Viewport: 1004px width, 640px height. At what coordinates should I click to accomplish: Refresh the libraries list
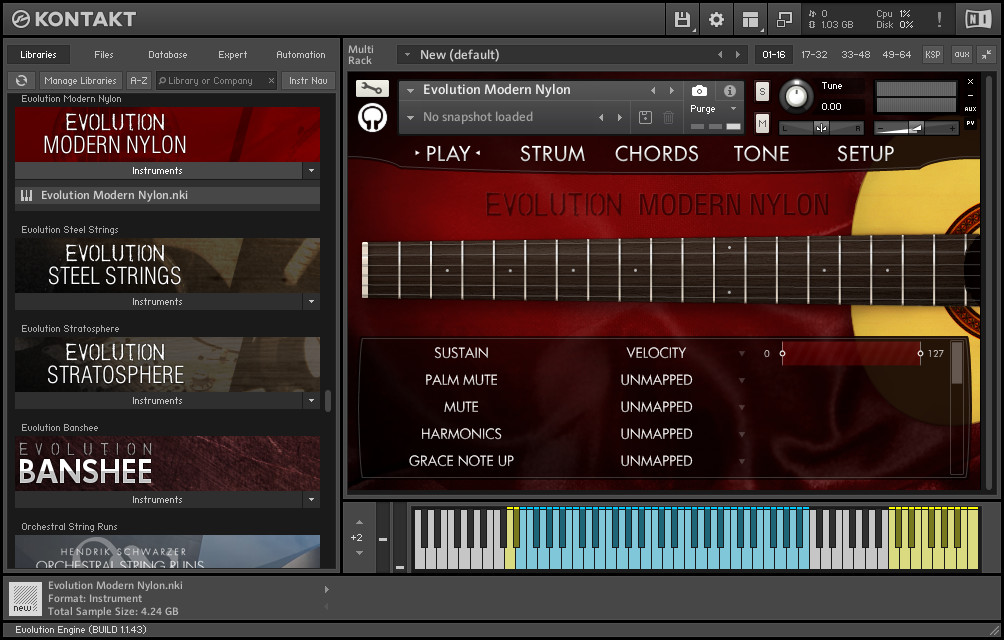22,81
